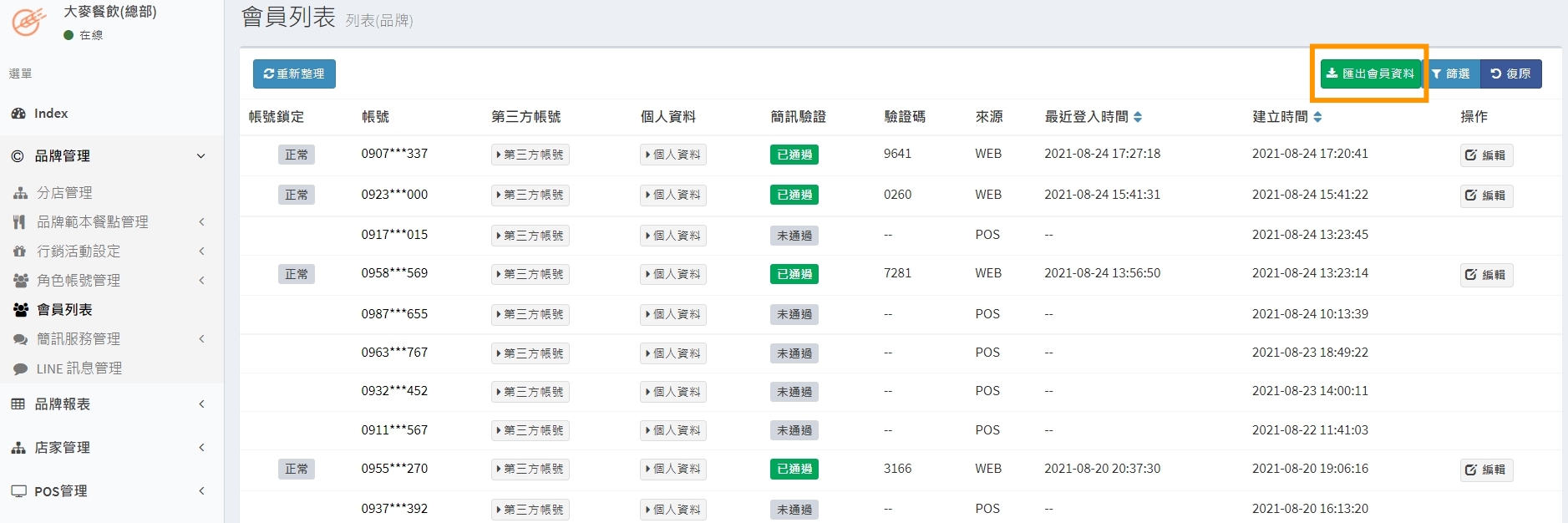
Task: Click the 大麥餐飲 logo icon
Action: [x=29, y=22]
